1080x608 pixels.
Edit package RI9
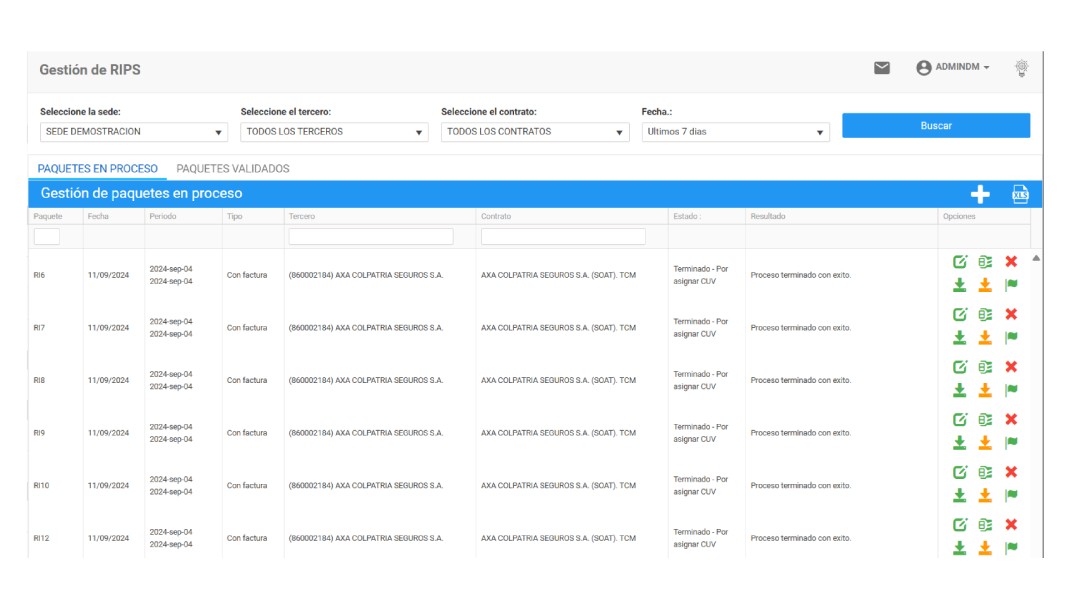959,419
